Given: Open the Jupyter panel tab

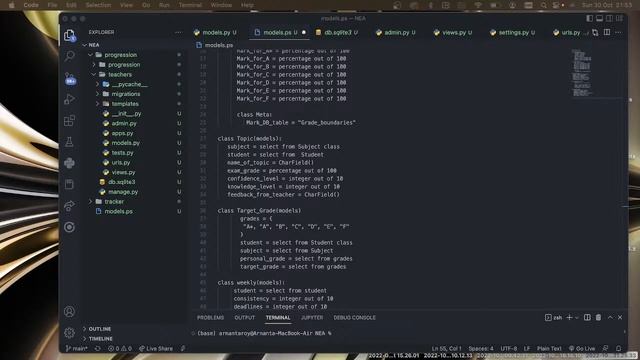Looking at the screenshot, I should 312,318.
